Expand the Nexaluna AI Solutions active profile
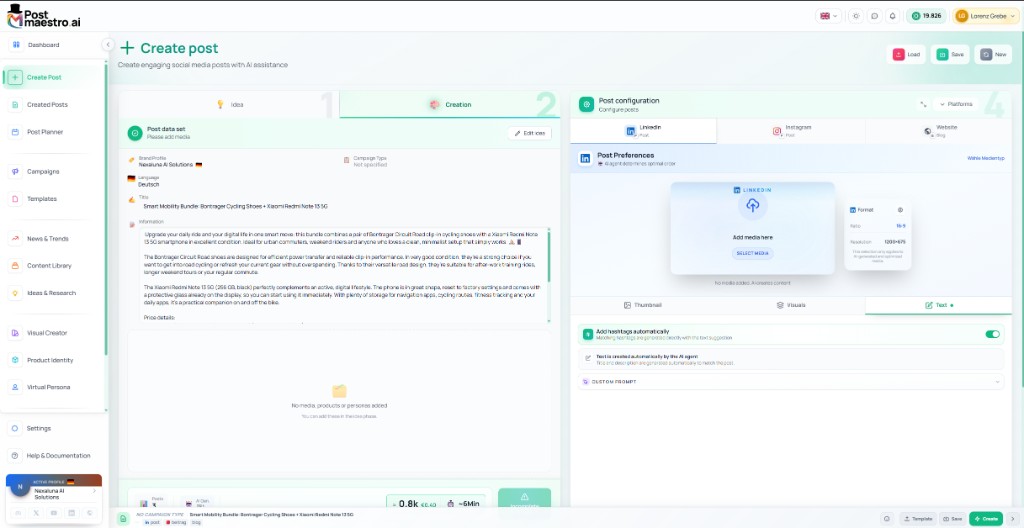The width and height of the screenshot is (1024, 528). pyautogui.click(x=94, y=490)
